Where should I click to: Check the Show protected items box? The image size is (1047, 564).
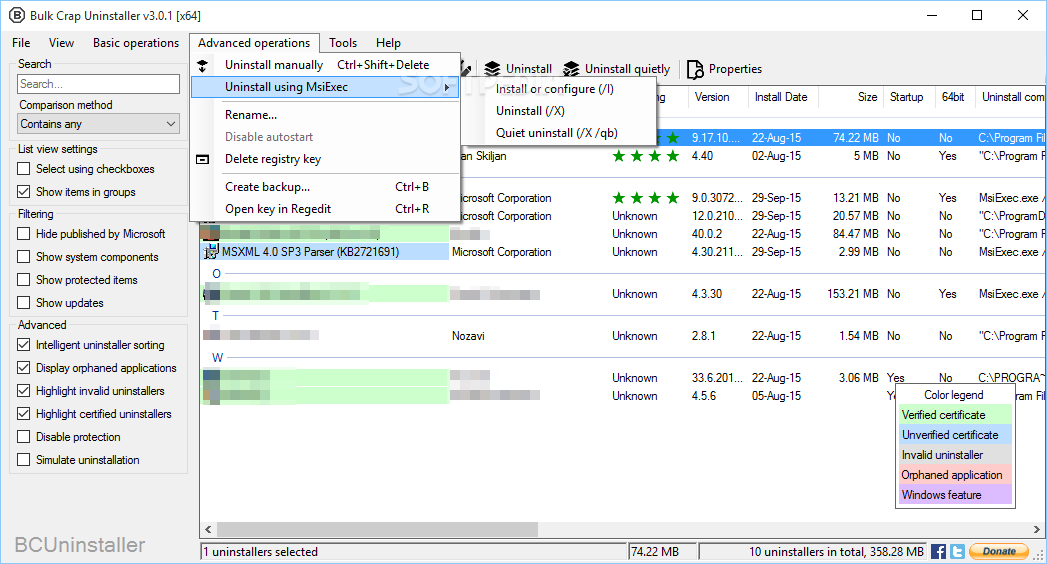(24, 280)
